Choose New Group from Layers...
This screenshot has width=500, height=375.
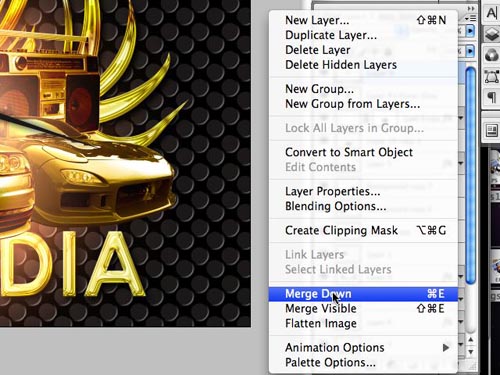[x=363, y=104]
